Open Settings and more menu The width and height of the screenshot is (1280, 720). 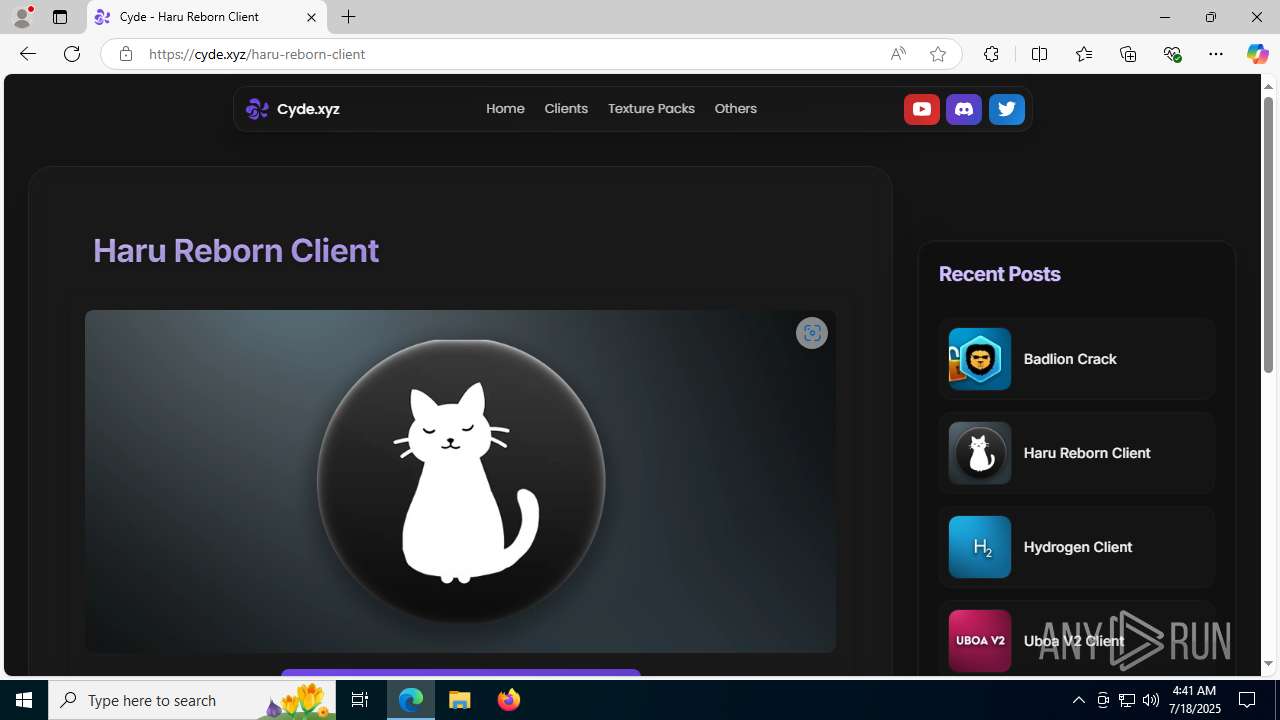pyautogui.click(x=1216, y=54)
